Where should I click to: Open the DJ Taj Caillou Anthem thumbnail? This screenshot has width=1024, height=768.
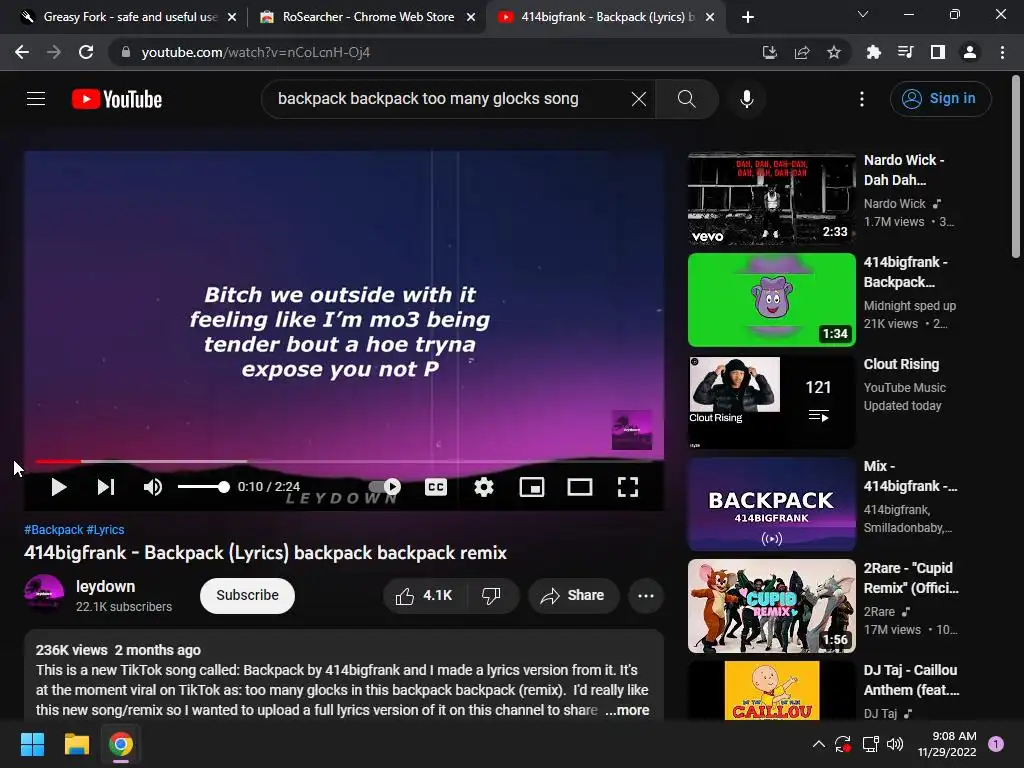pyautogui.click(x=771, y=690)
